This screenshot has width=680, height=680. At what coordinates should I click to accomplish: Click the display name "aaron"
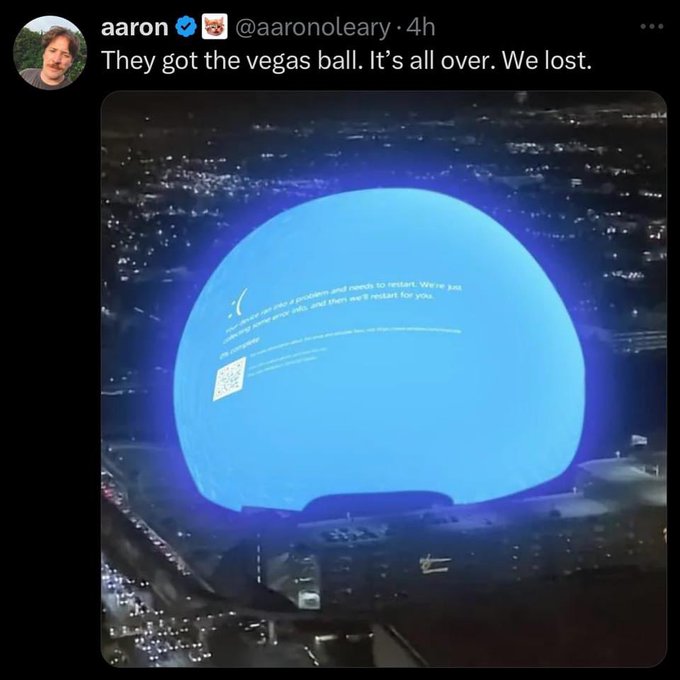(134, 28)
